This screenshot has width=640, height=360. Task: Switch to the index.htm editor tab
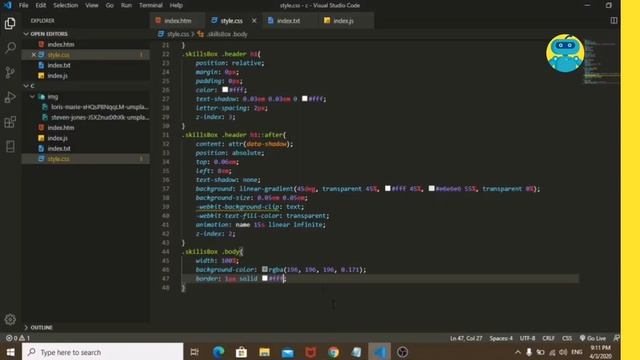(178, 20)
